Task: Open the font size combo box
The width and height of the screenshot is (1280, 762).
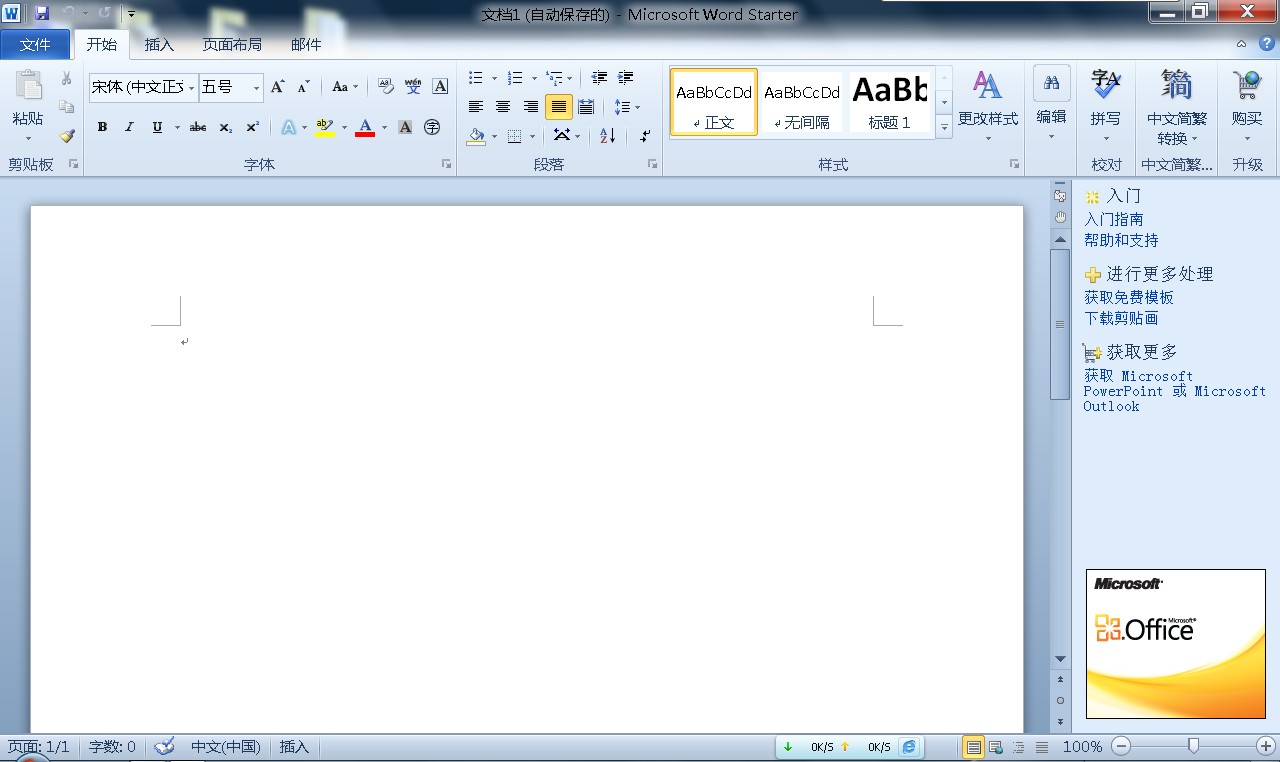Action: click(231, 87)
